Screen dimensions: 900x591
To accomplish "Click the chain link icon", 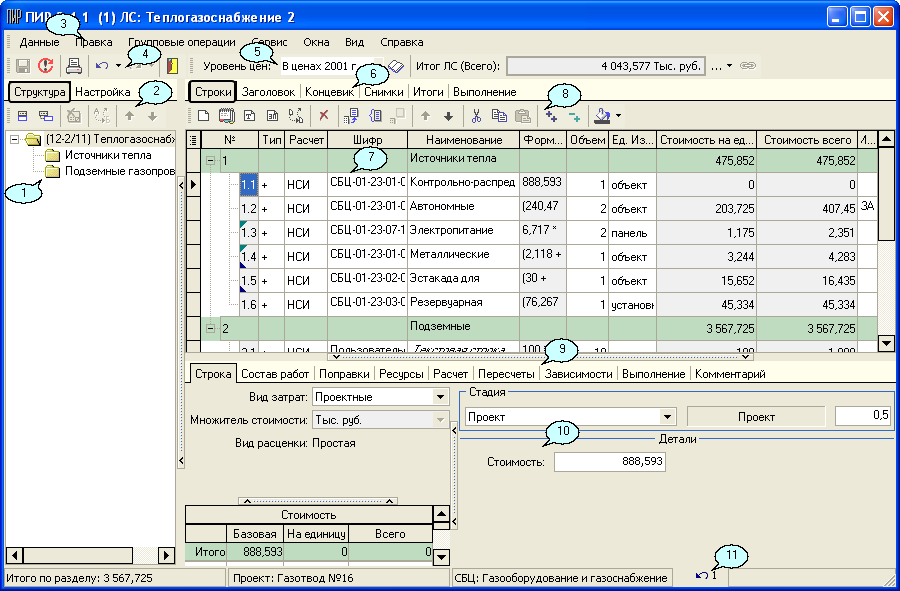I will (747, 66).
